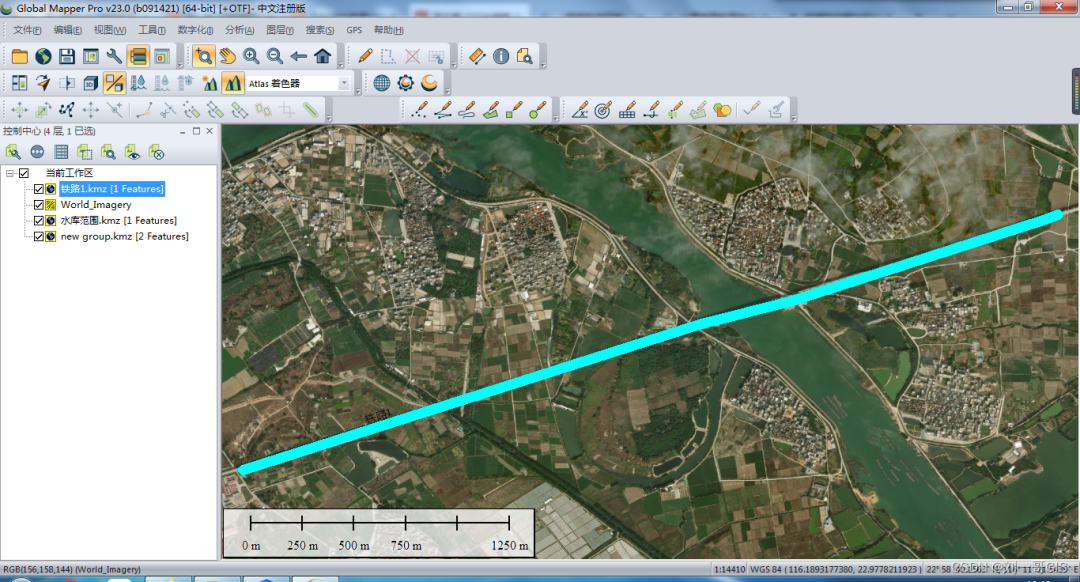
Task: Select the Feature Info tool
Action: (x=501, y=56)
